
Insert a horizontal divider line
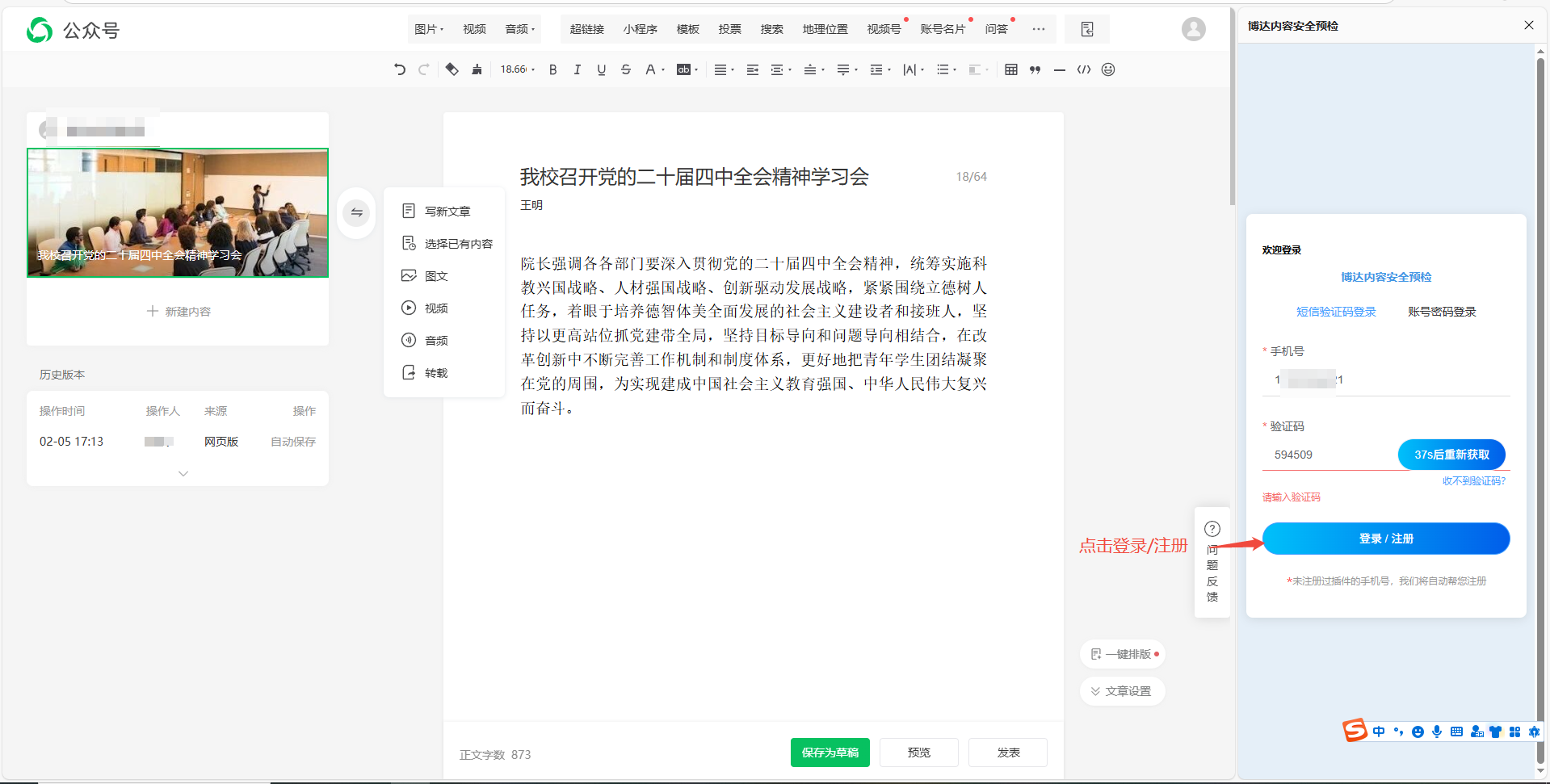(x=1059, y=69)
